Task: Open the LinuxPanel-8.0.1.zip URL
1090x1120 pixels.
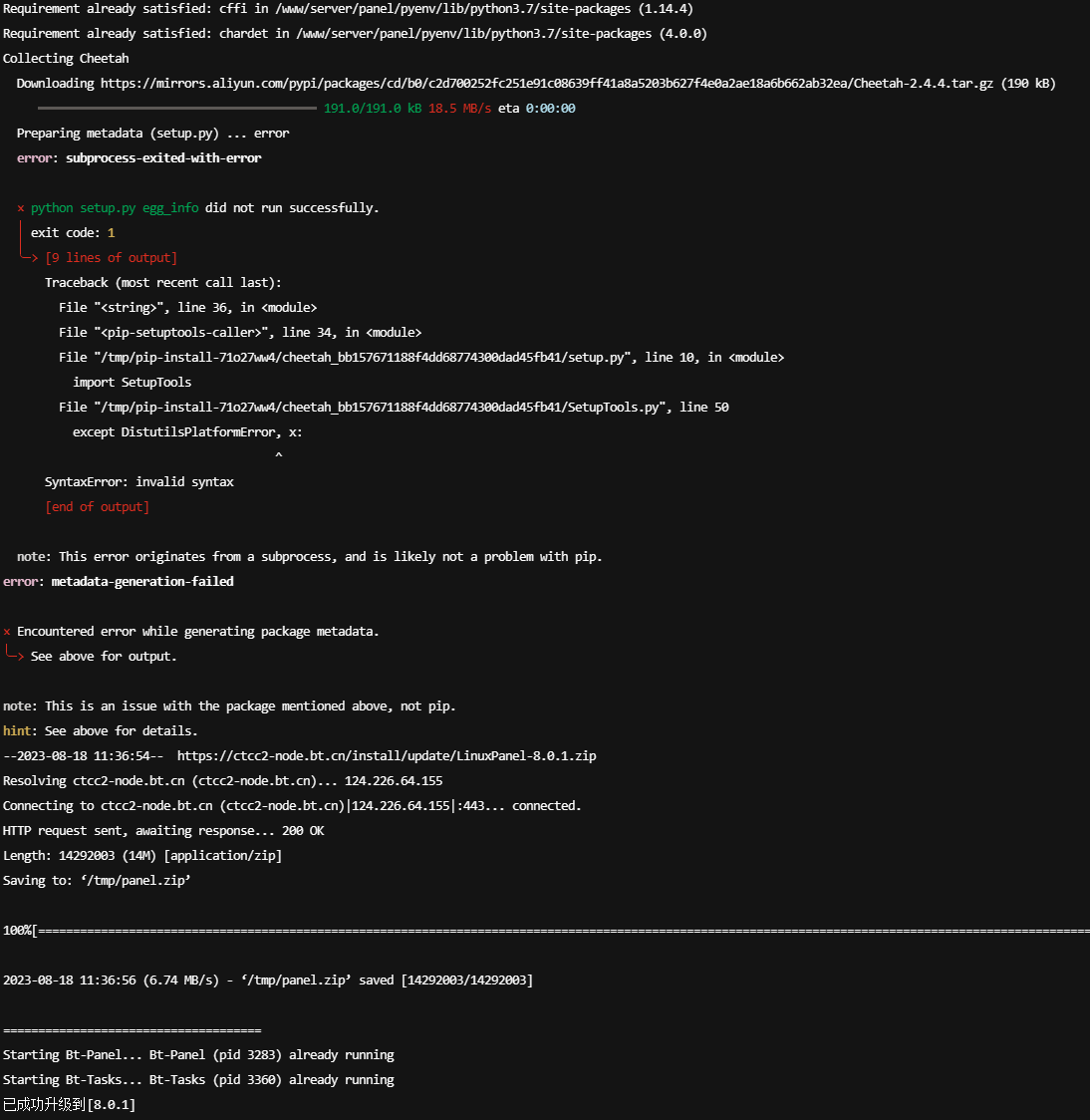Action: point(387,755)
